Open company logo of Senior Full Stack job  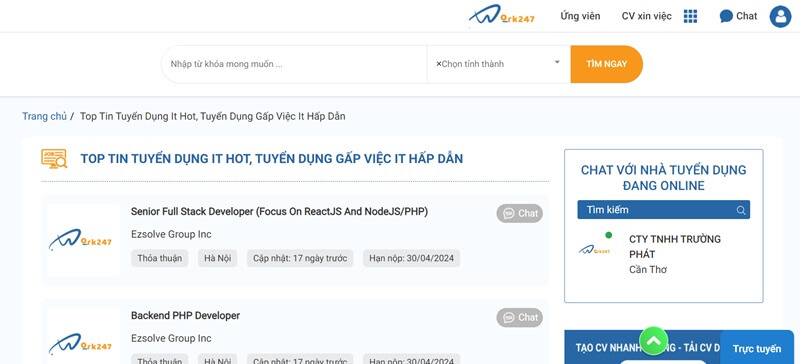[x=84, y=240]
